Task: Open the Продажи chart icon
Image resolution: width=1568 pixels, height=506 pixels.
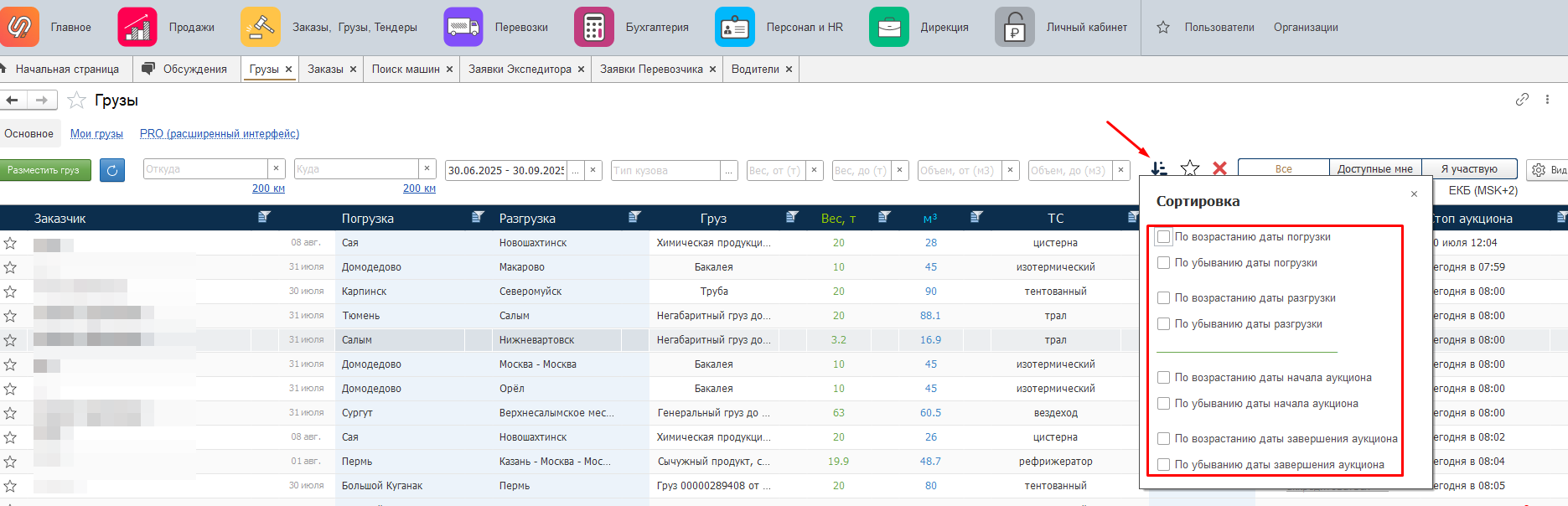Action: tap(137, 27)
